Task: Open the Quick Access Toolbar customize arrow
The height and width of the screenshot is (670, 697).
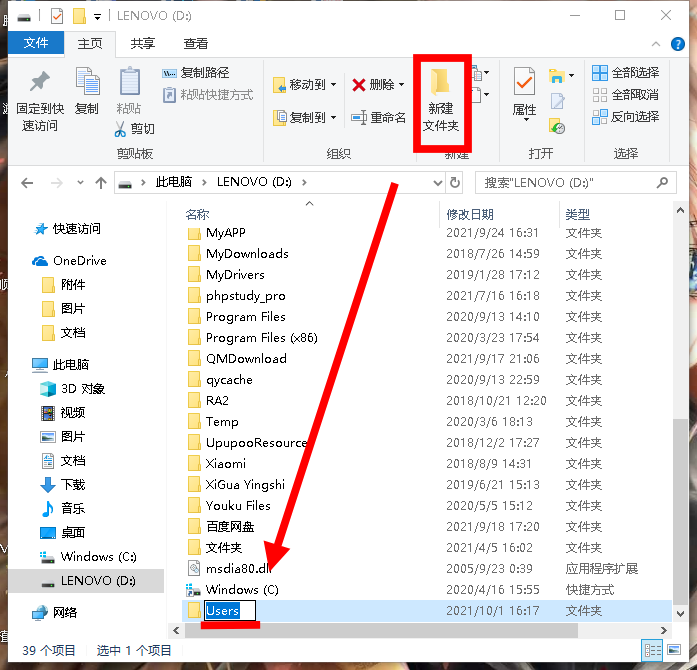Action: coord(97,17)
